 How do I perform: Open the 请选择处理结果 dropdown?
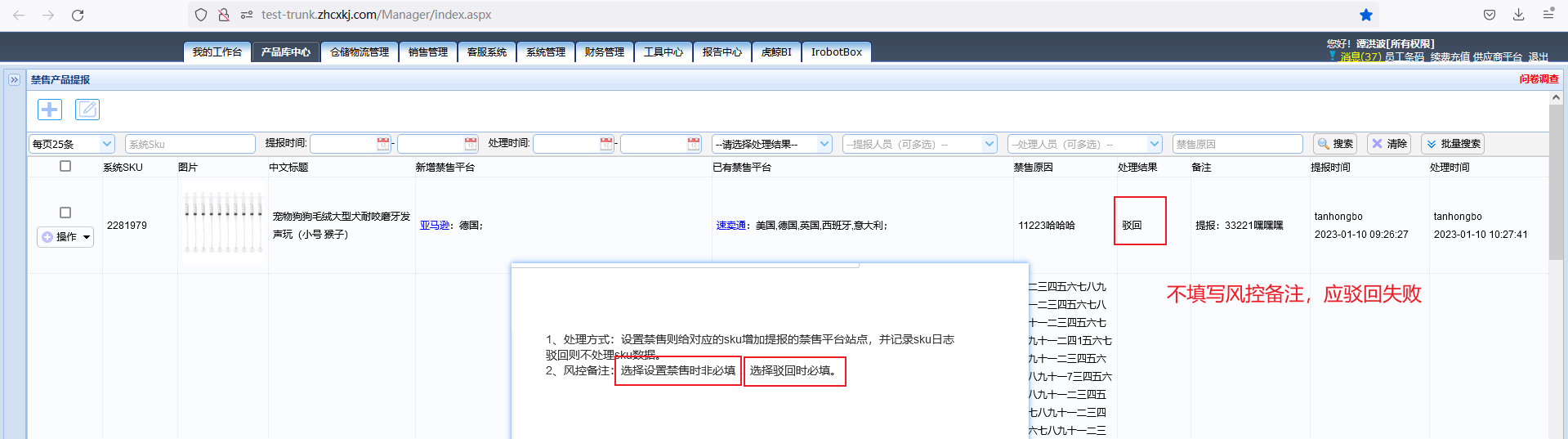coord(772,144)
